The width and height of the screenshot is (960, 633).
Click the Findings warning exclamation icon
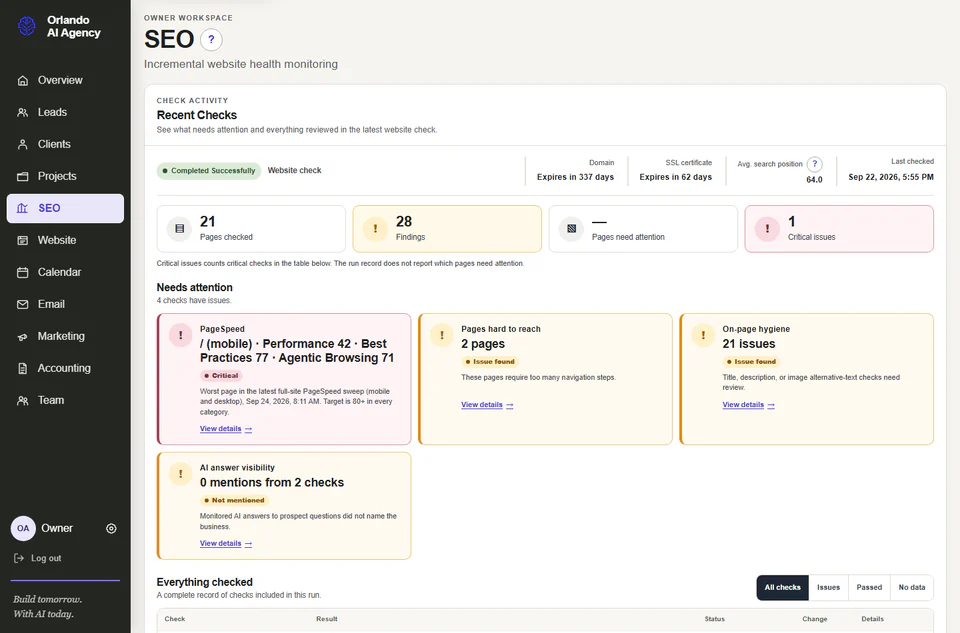click(x=375, y=229)
